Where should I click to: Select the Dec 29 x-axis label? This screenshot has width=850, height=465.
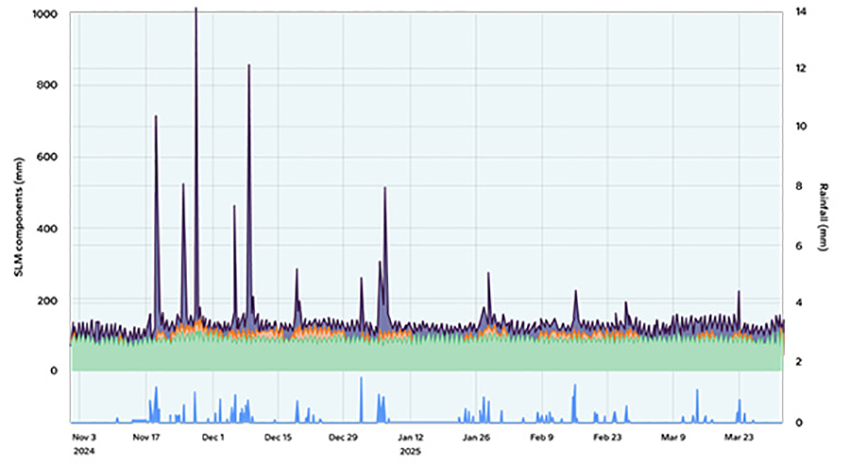pyautogui.click(x=345, y=437)
